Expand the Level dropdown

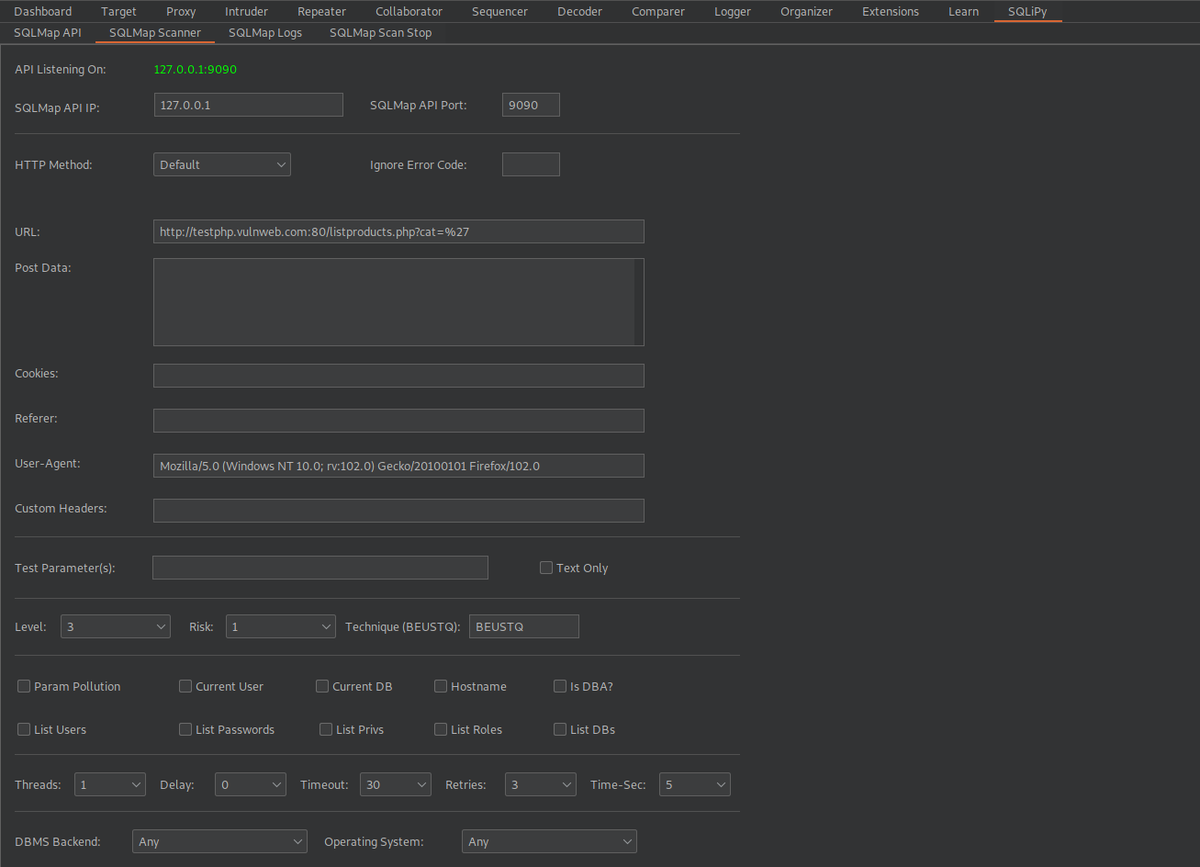pos(116,627)
